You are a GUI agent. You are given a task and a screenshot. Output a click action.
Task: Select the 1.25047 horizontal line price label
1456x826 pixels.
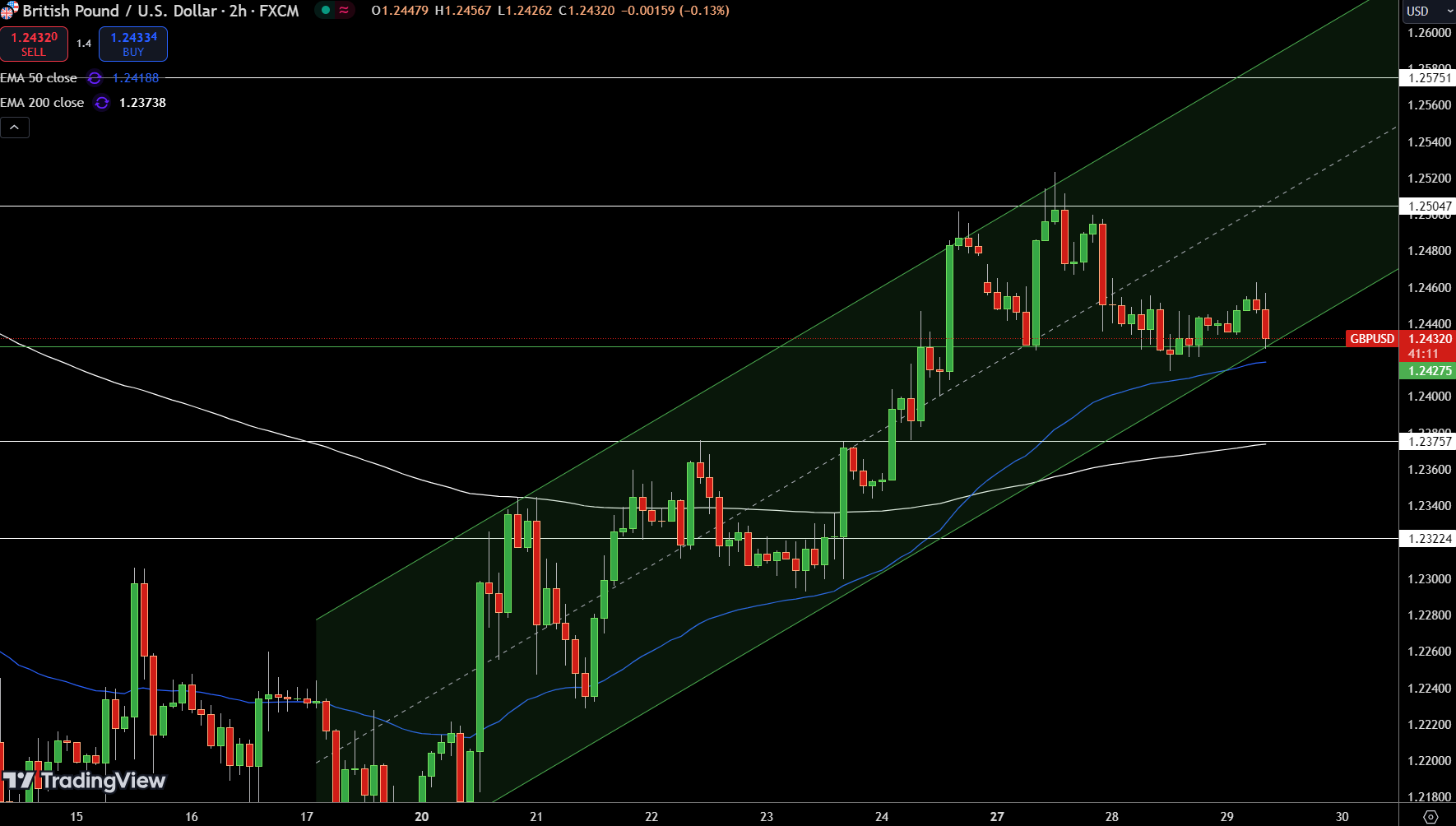click(x=1428, y=206)
